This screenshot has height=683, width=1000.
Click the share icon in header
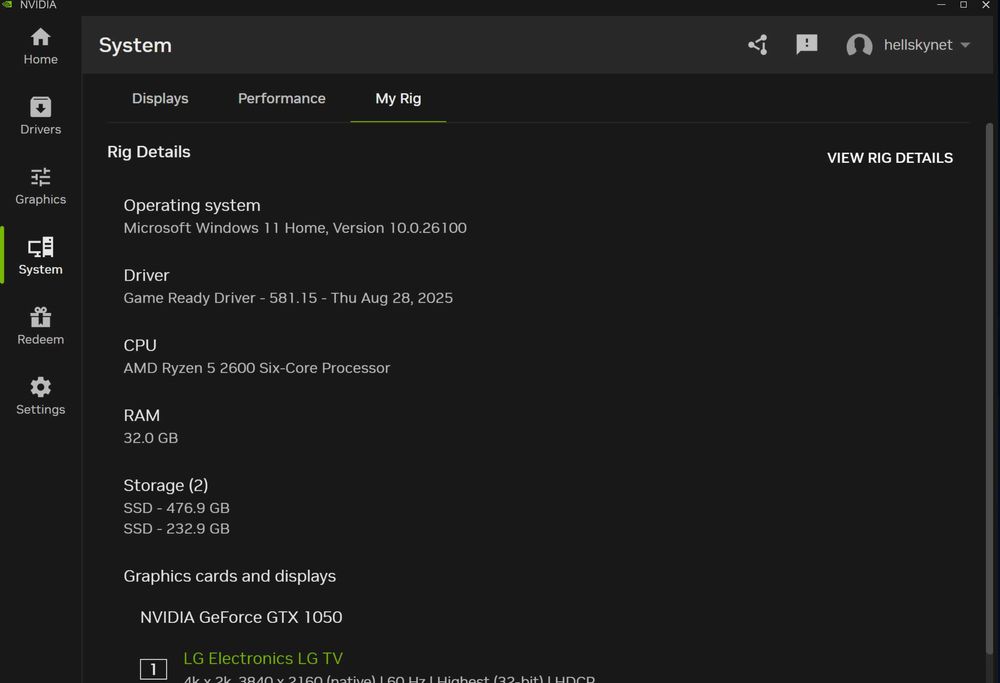coord(758,45)
